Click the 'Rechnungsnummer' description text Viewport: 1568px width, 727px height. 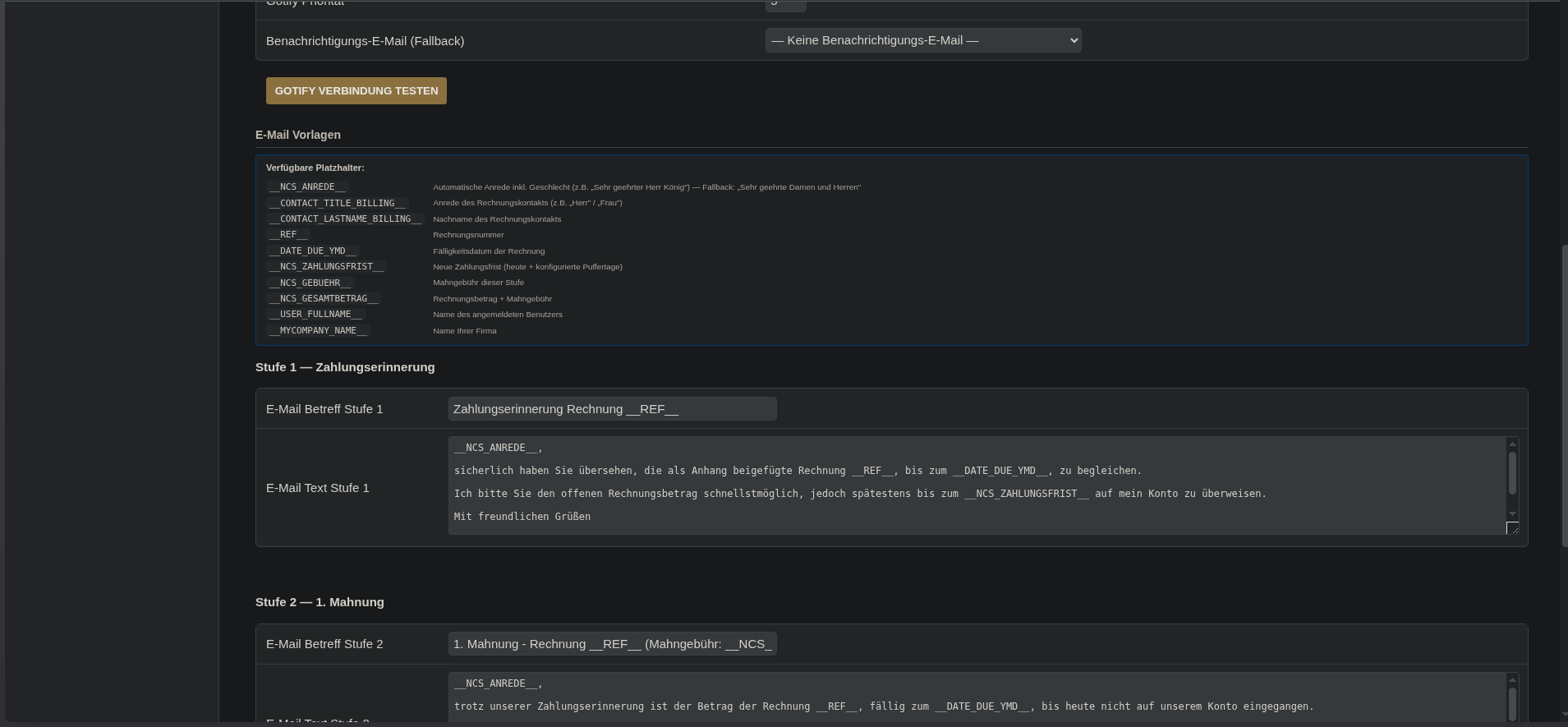pos(468,235)
